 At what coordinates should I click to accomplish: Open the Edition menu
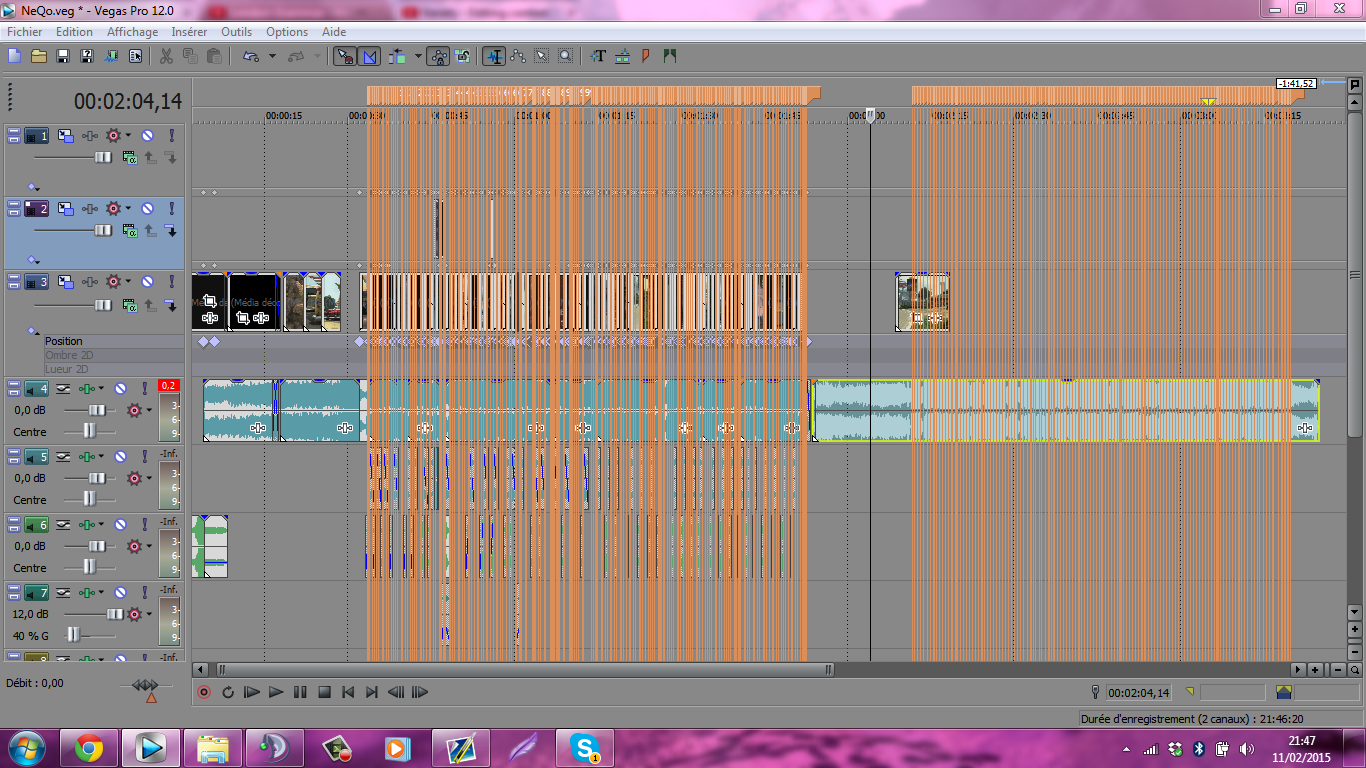pos(74,32)
